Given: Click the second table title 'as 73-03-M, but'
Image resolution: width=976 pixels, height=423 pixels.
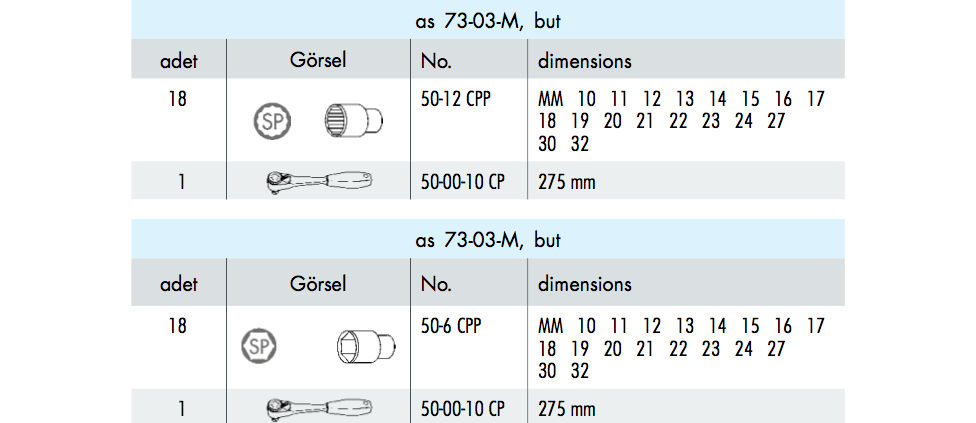Looking at the screenshot, I should click(x=488, y=239).
